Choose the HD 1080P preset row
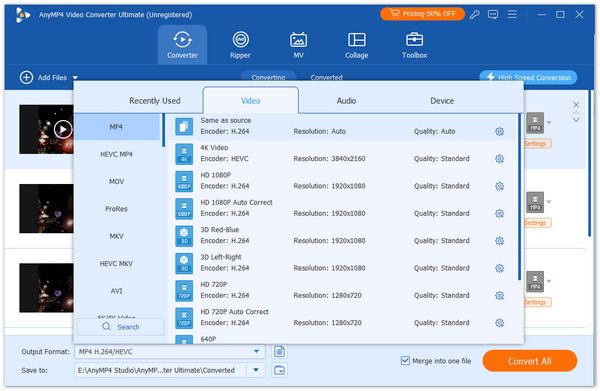This screenshot has width=600, height=391. [344, 181]
